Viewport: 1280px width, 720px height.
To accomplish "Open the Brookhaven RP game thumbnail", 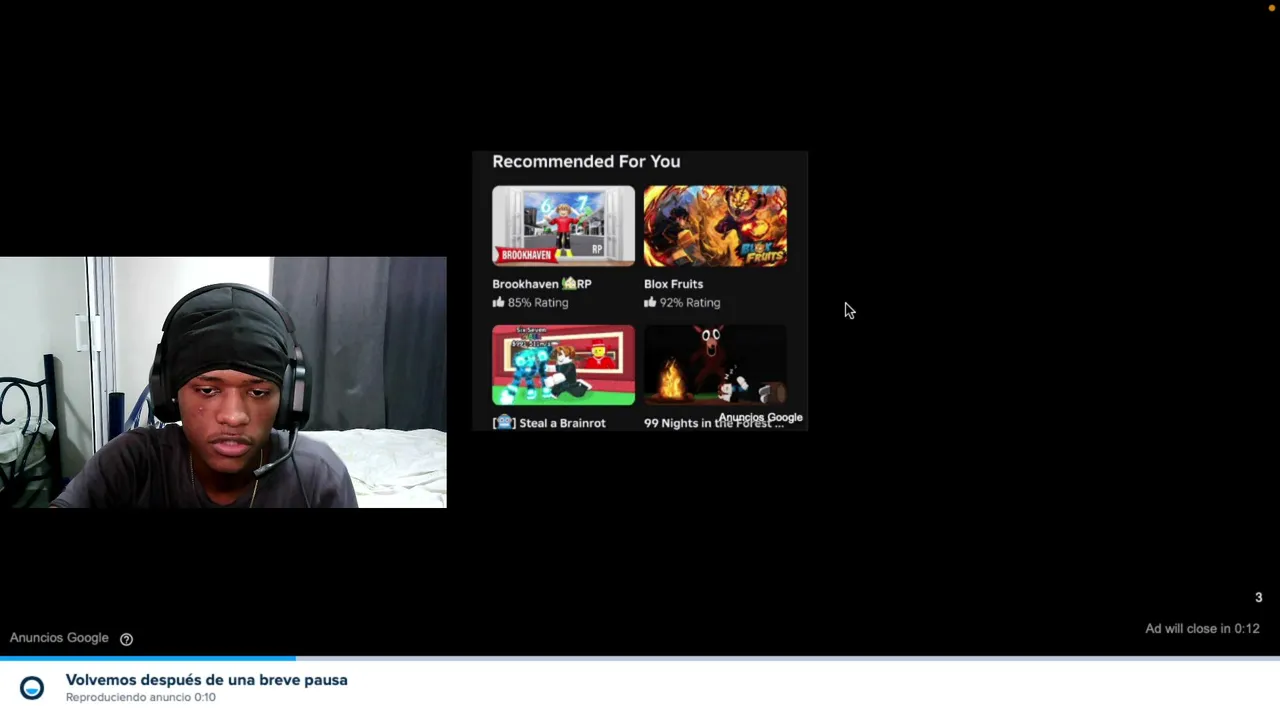I will click(x=563, y=225).
